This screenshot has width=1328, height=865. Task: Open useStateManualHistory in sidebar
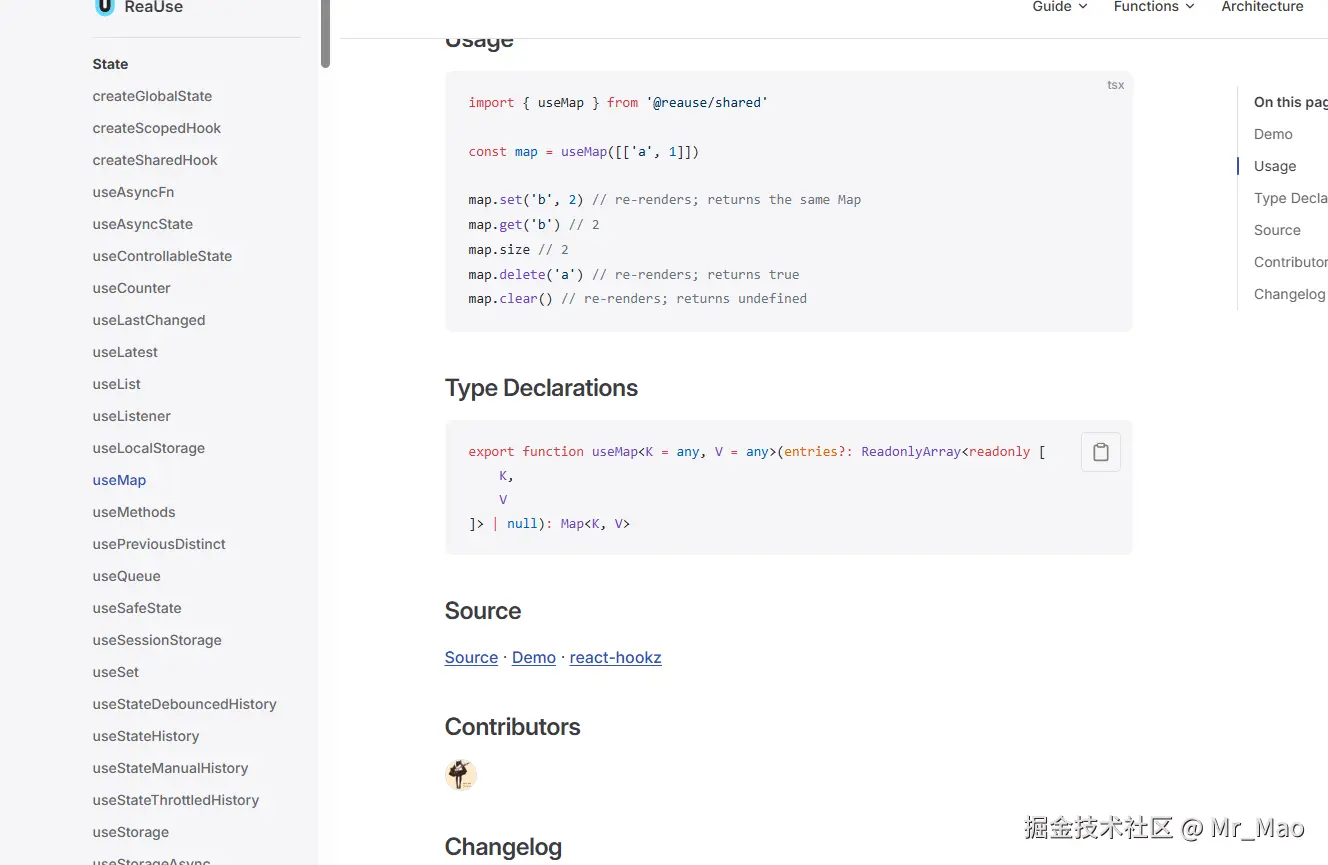(170, 768)
